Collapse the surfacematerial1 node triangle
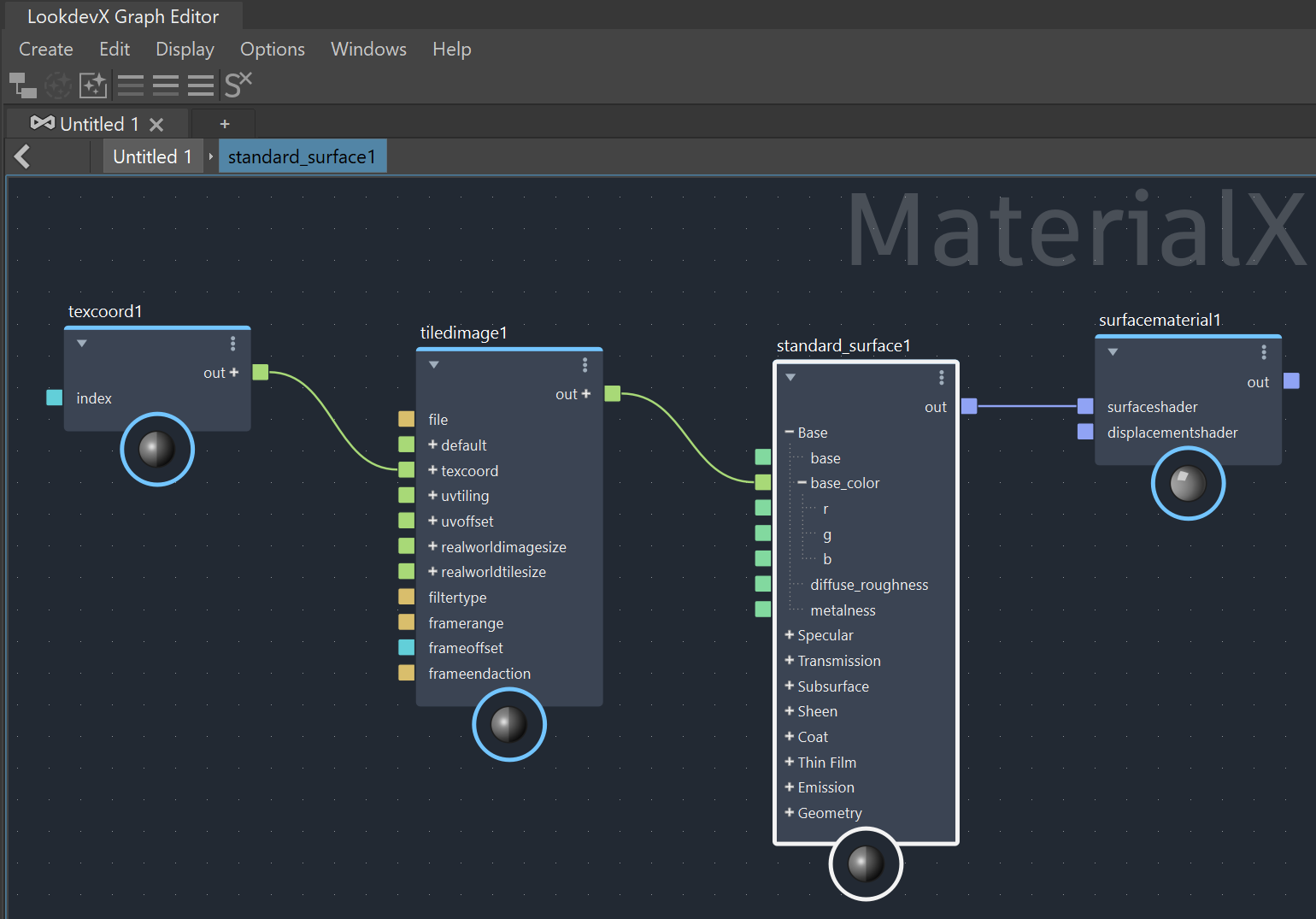 [1113, 352]
